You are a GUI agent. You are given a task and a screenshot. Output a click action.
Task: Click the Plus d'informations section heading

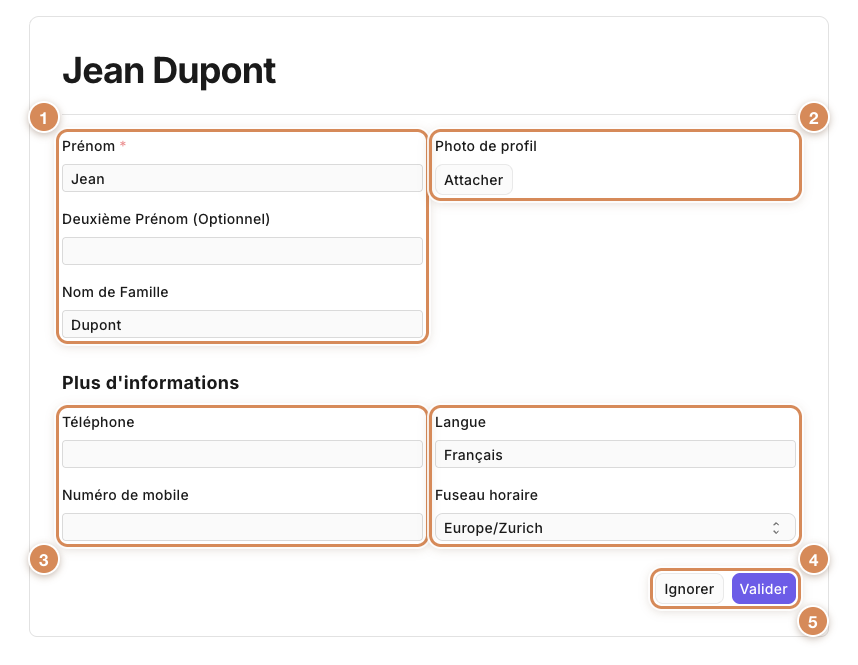click(150, 383)
